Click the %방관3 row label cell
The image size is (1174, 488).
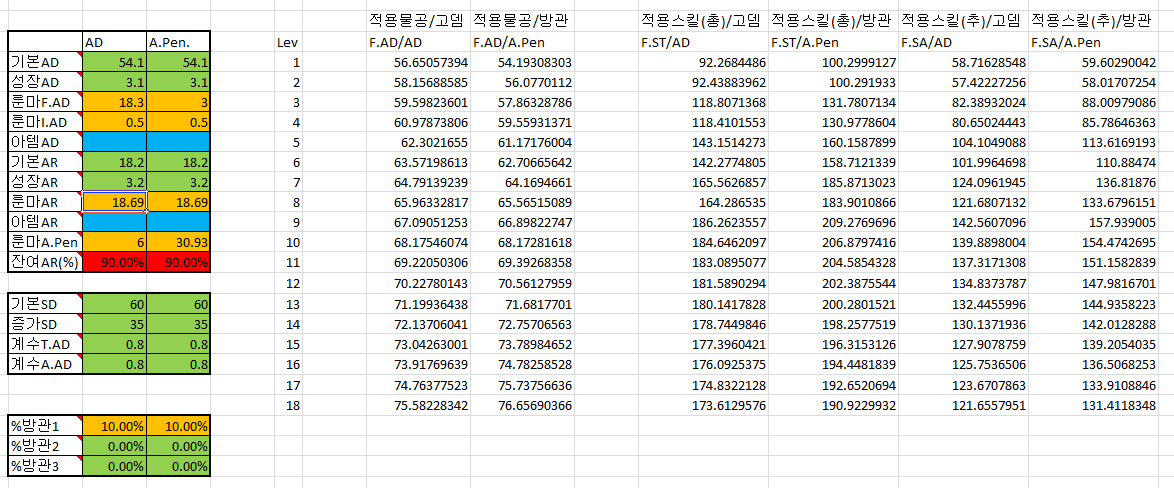pyautogui.click(x=45, y=466)
